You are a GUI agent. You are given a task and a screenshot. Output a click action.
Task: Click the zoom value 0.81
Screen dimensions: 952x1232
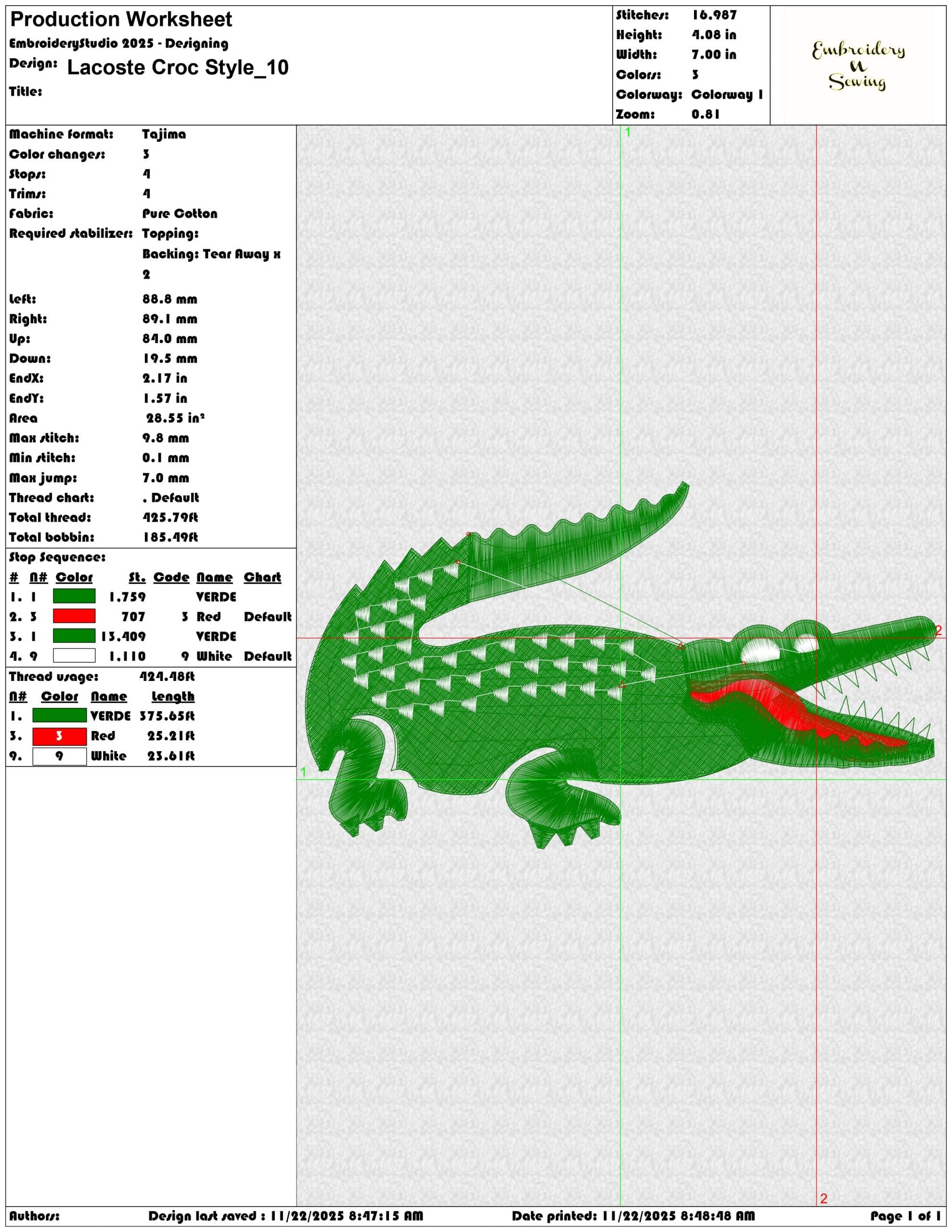click(x=706, y=114)
